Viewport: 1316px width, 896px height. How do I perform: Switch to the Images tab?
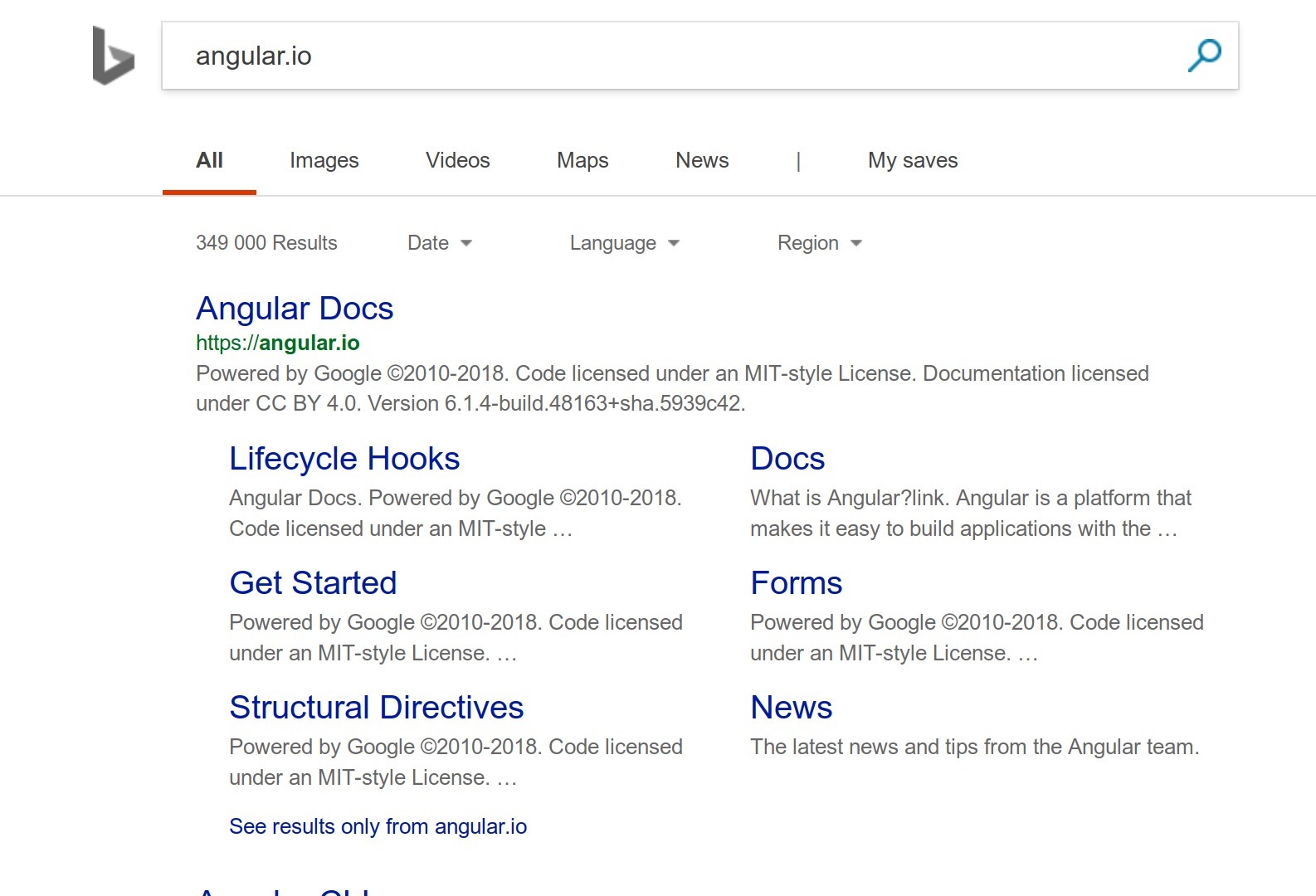point(324,160)
